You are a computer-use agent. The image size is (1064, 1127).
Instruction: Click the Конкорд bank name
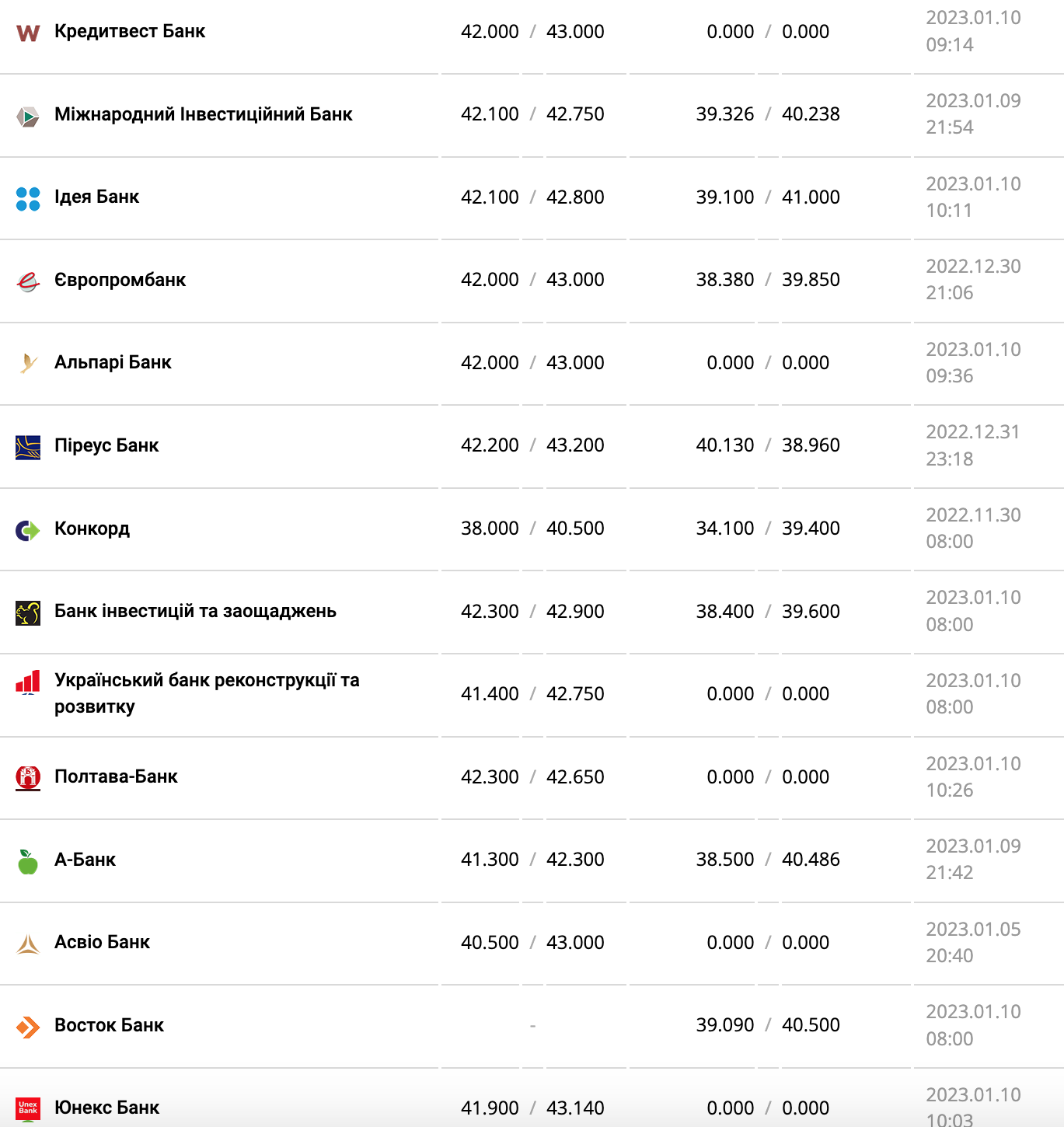92,529
